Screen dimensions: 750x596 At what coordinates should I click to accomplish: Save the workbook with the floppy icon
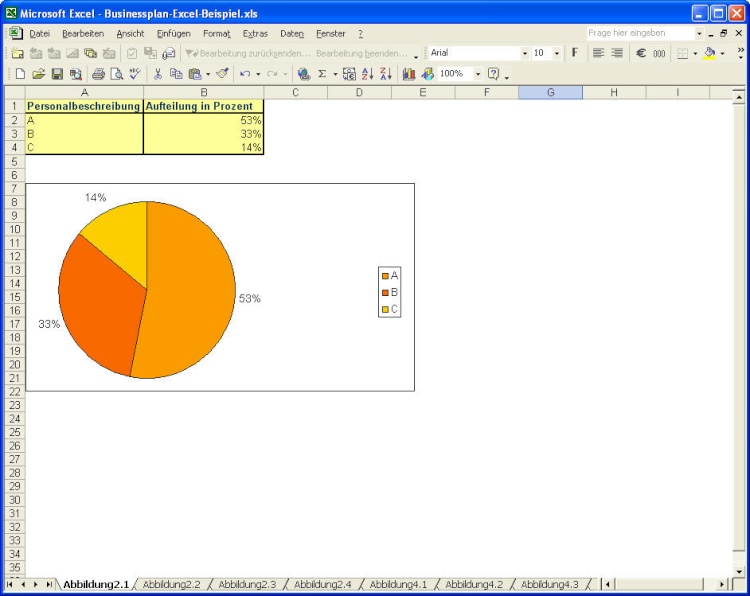pos(57,74)
